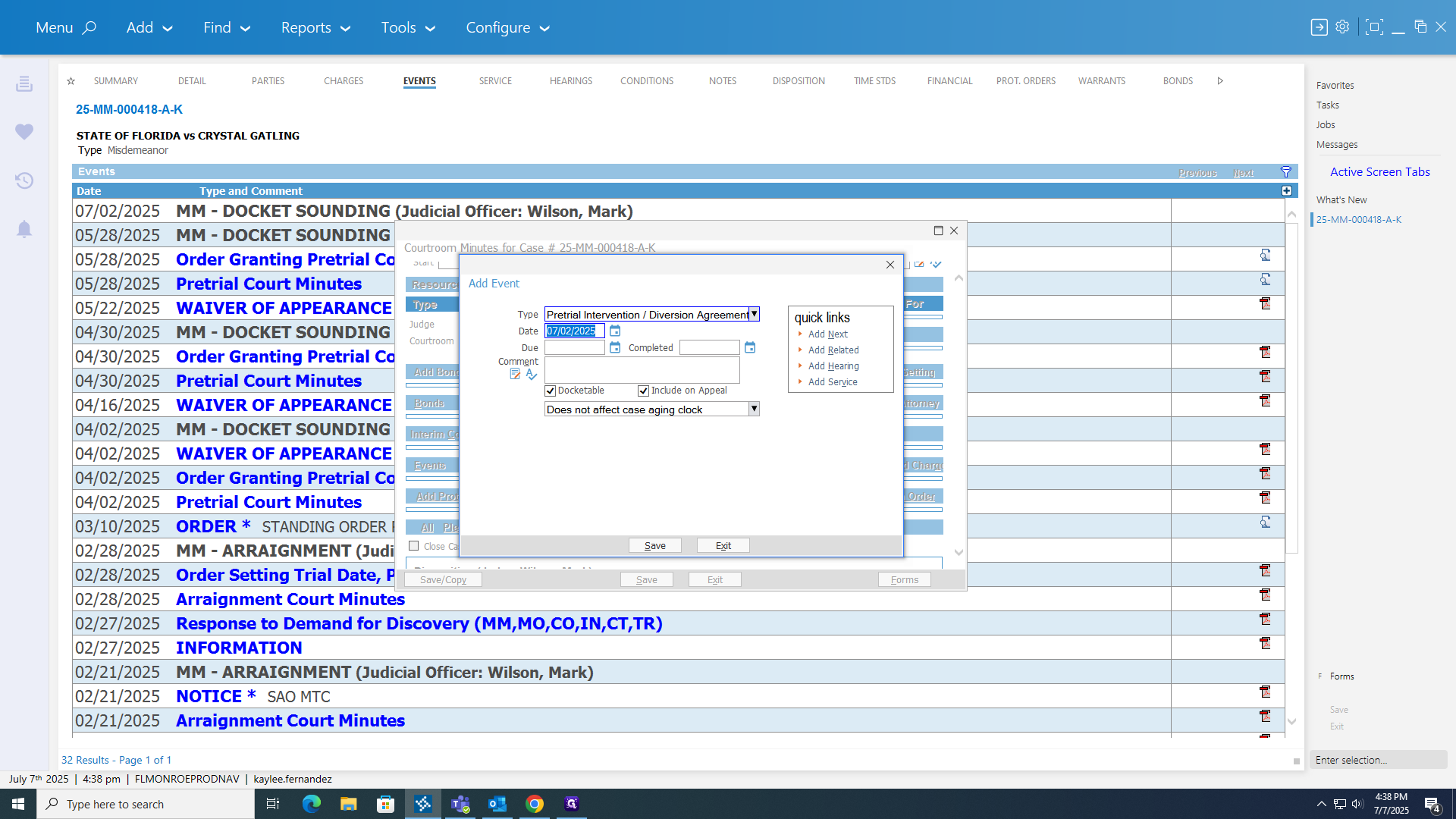Open the Completed date calendar picker
The height and width of the screenshot is (819, 1456).
click(750, 348)
